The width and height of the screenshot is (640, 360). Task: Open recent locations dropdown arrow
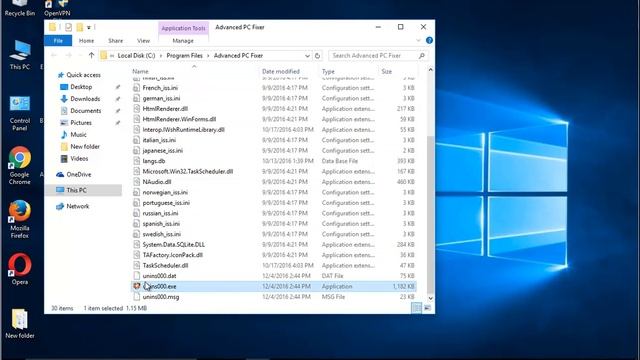(80, 56)
